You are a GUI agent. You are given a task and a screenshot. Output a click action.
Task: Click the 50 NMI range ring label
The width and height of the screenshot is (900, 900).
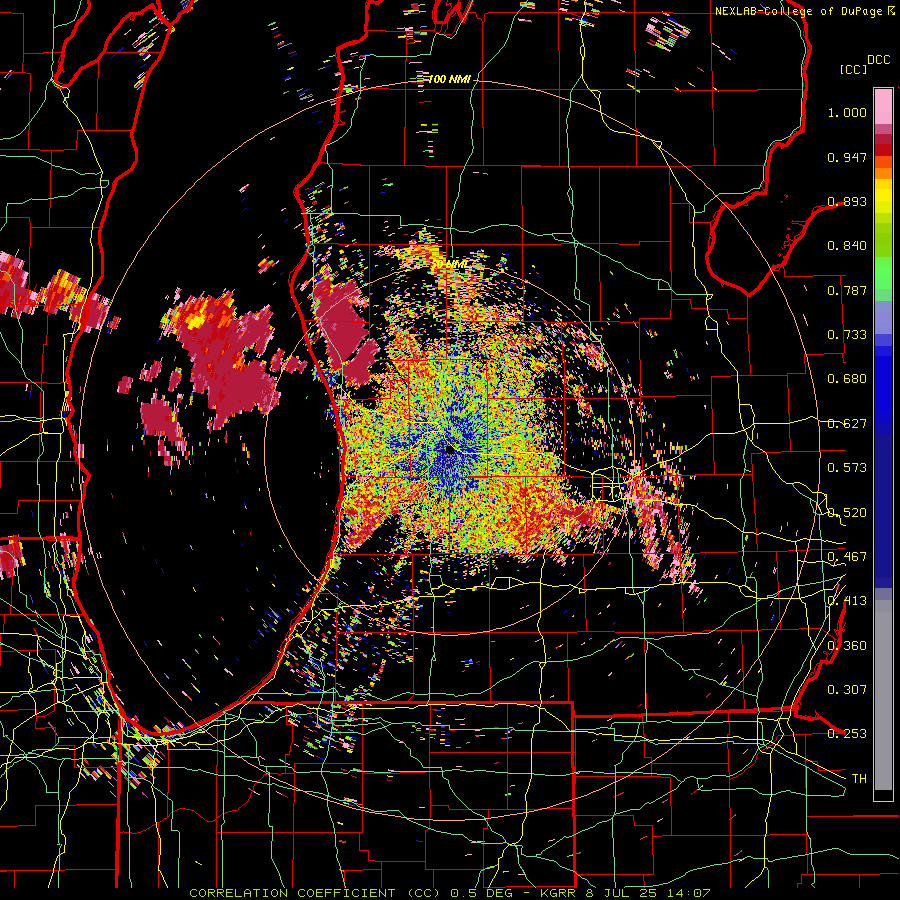coord(449,264)
